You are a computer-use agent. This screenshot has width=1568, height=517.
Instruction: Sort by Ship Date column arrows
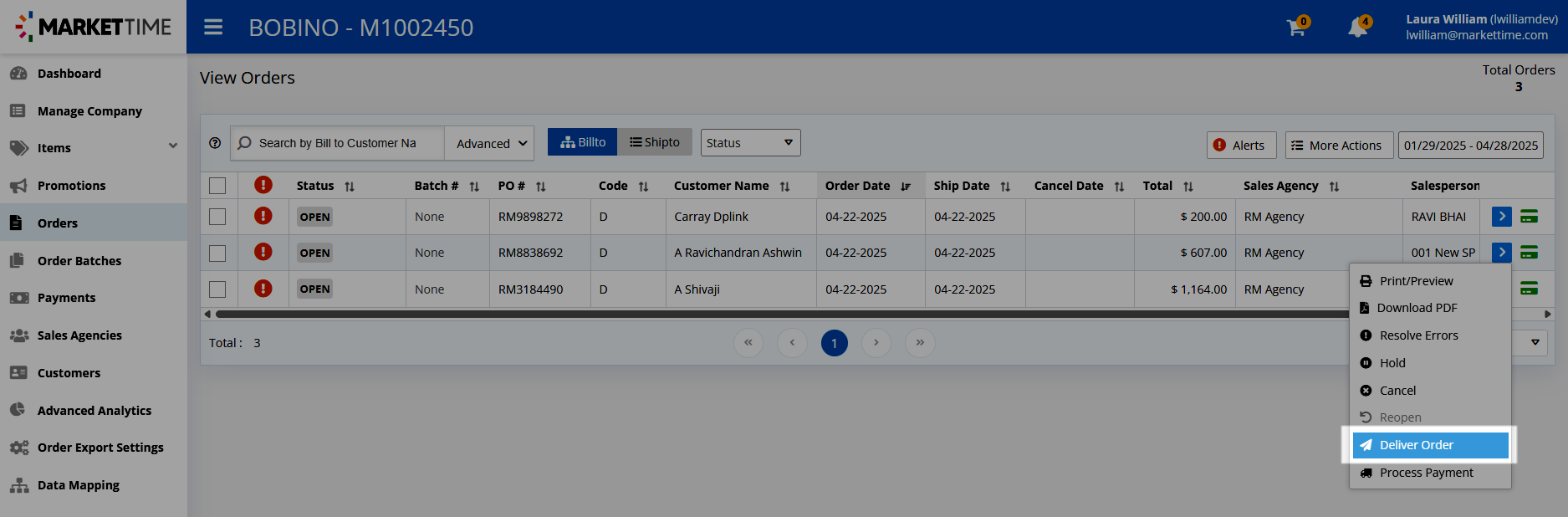pos(1005,187)
